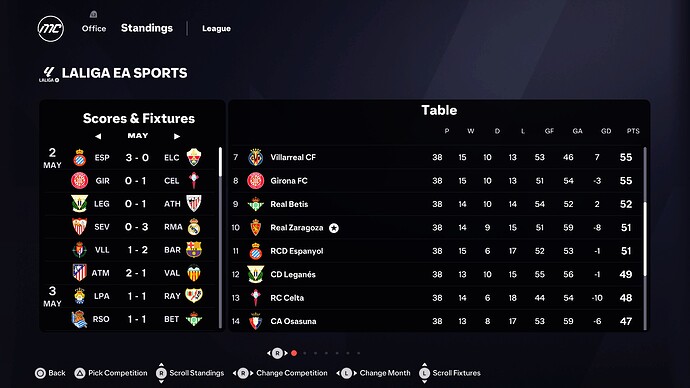Click the Pick Competition prompt

111,373
